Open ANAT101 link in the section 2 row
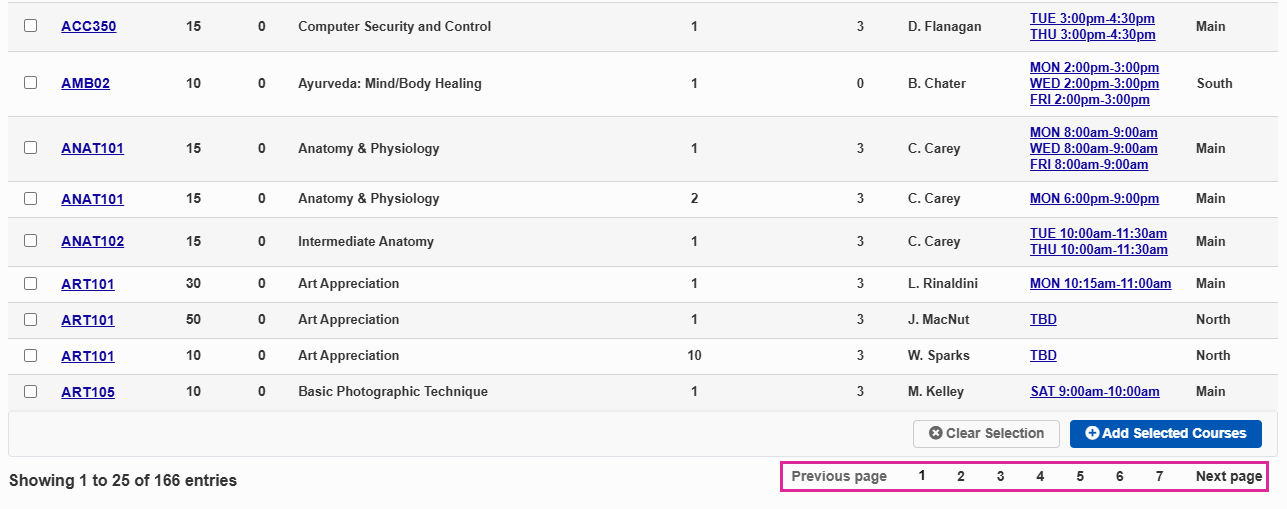This screenshot has width=1287, height=509. (92, 199)
